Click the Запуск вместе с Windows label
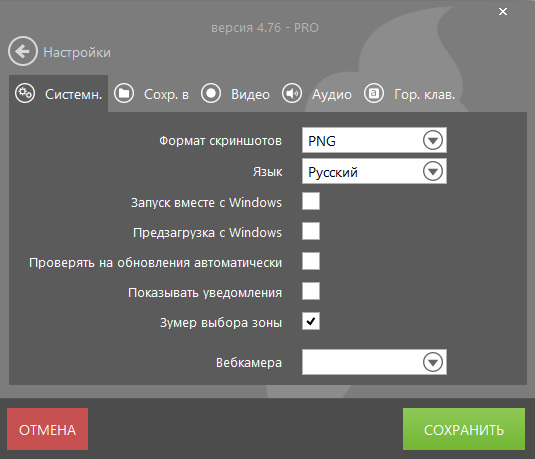535x459 pixels. 206,202
